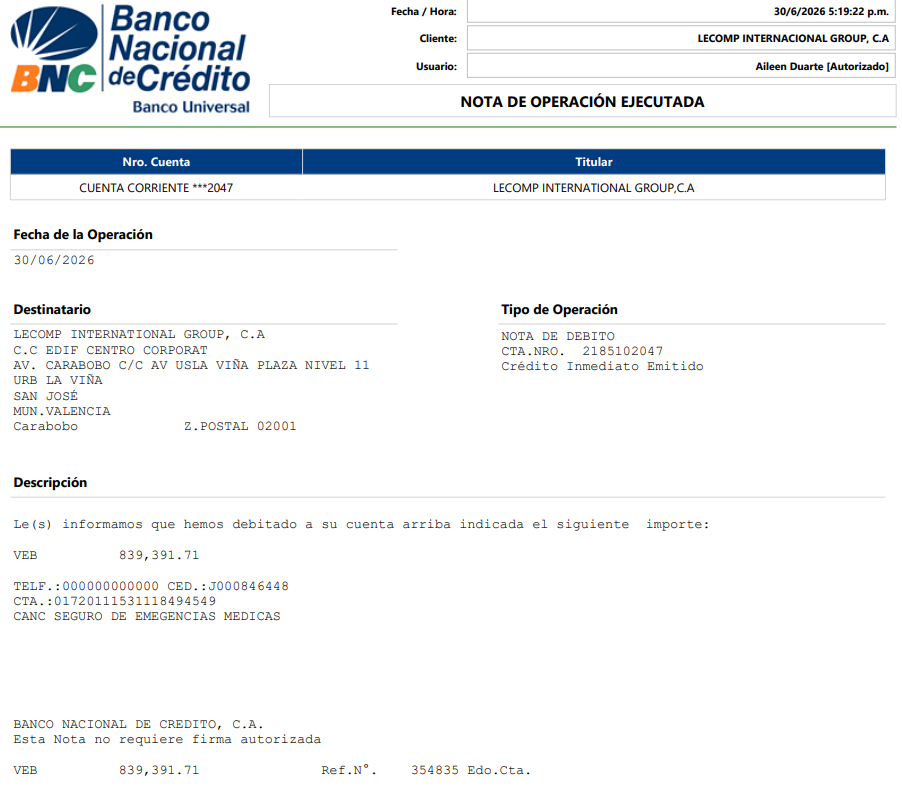Select reference Ref.N°. 354835 Edo.Cta.
The image size is (902, 802).
(426, 770)
